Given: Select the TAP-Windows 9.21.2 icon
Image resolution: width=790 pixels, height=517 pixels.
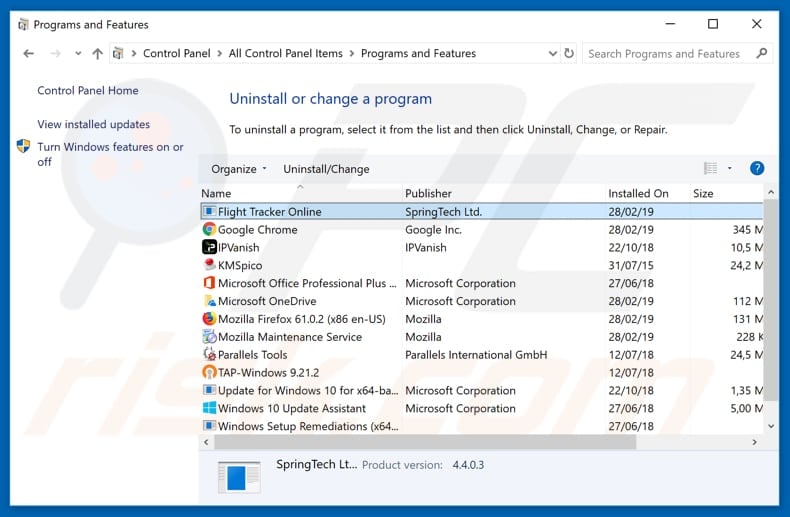Looking at the screenshot, I should [x=209, y=372].
